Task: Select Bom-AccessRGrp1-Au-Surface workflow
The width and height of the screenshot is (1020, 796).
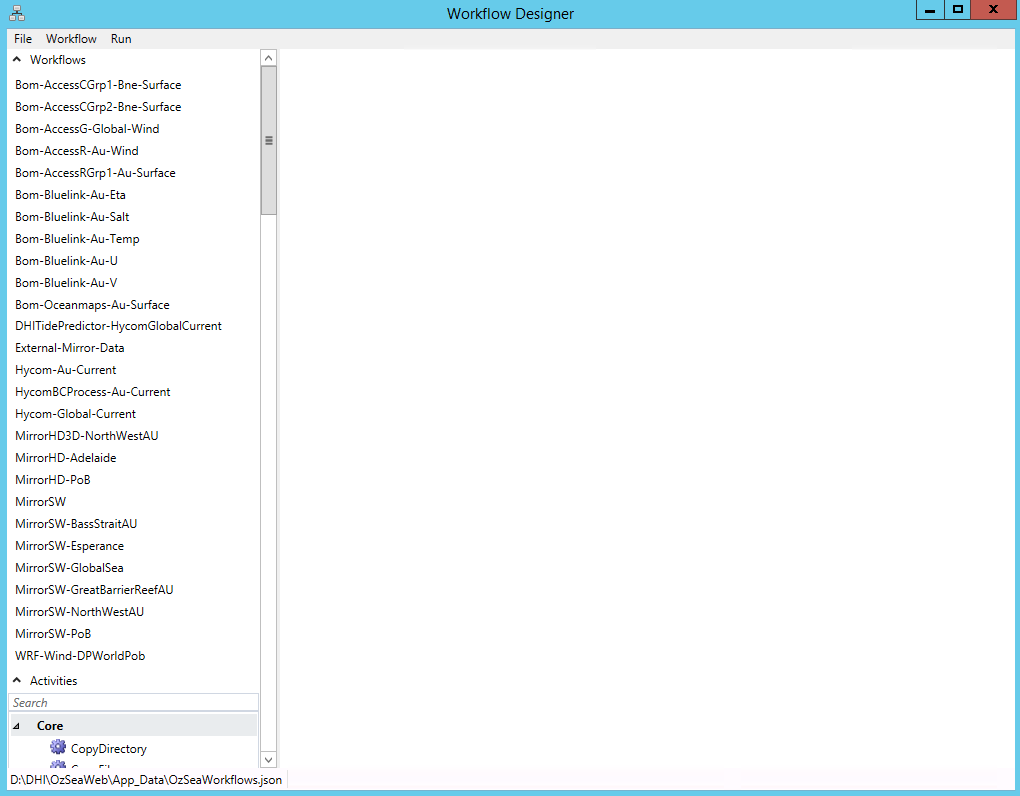Action: (x=96, y=173)
